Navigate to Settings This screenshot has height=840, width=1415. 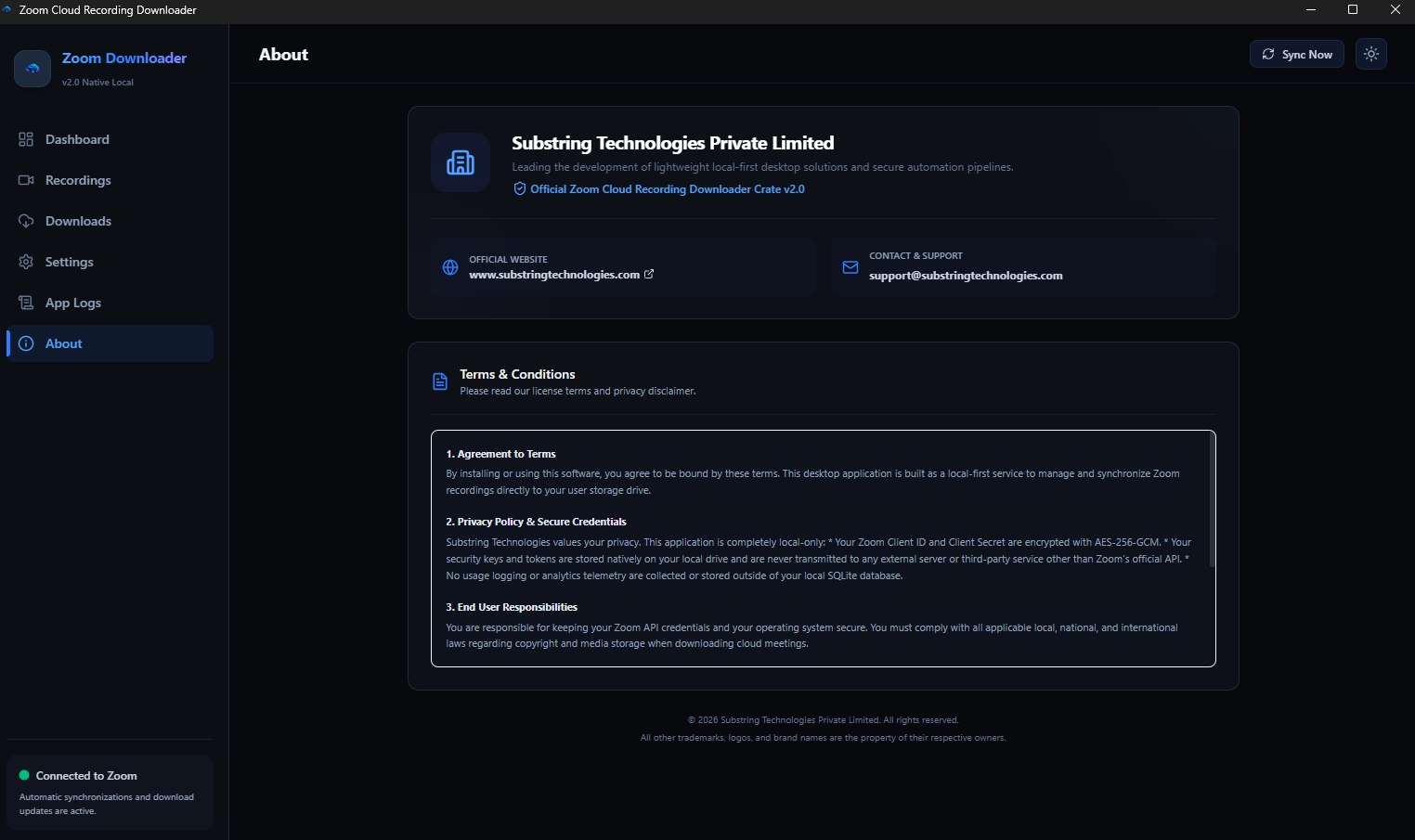point(110,262)
